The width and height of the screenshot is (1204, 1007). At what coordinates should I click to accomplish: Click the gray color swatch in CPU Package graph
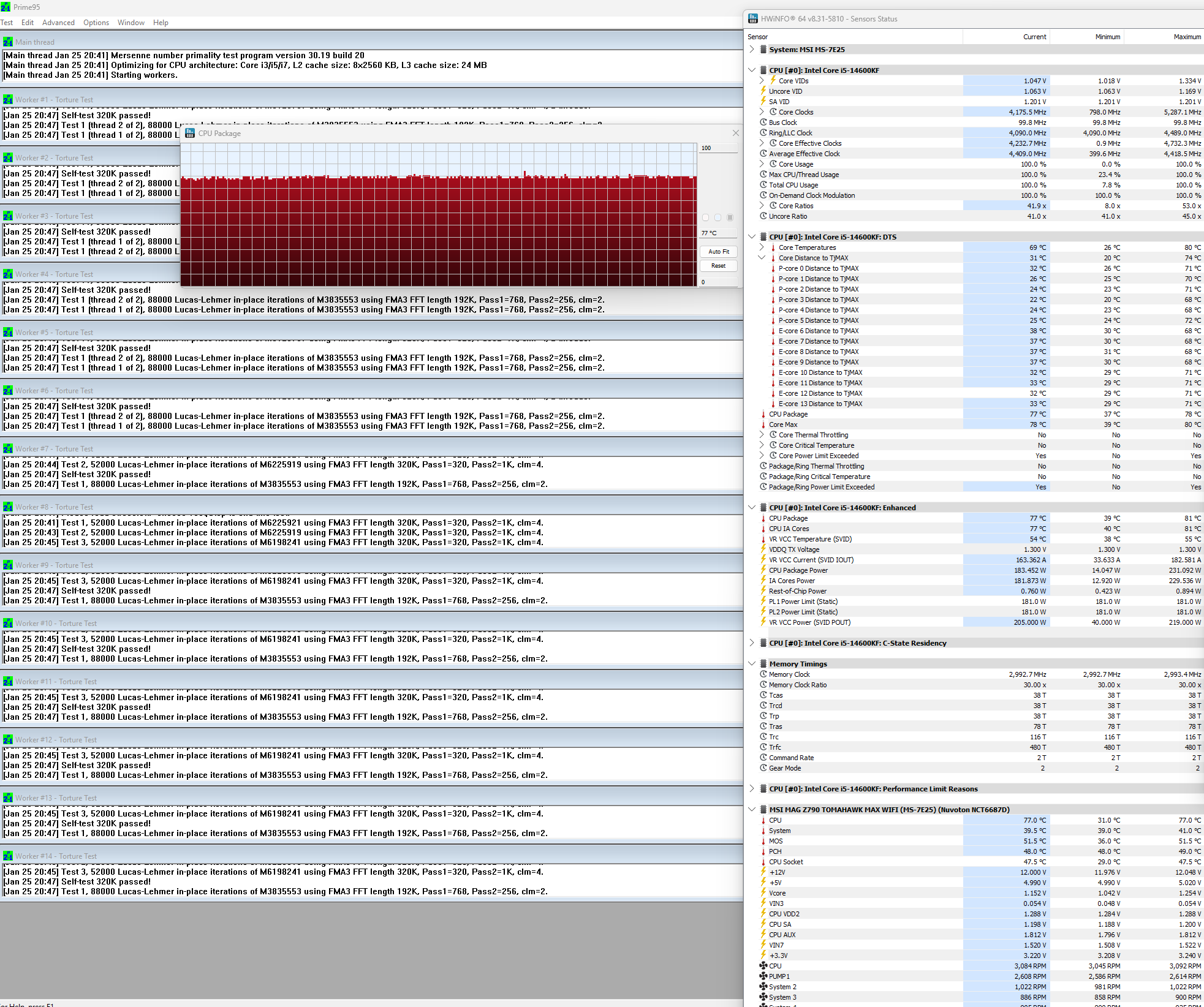point(730,217)
